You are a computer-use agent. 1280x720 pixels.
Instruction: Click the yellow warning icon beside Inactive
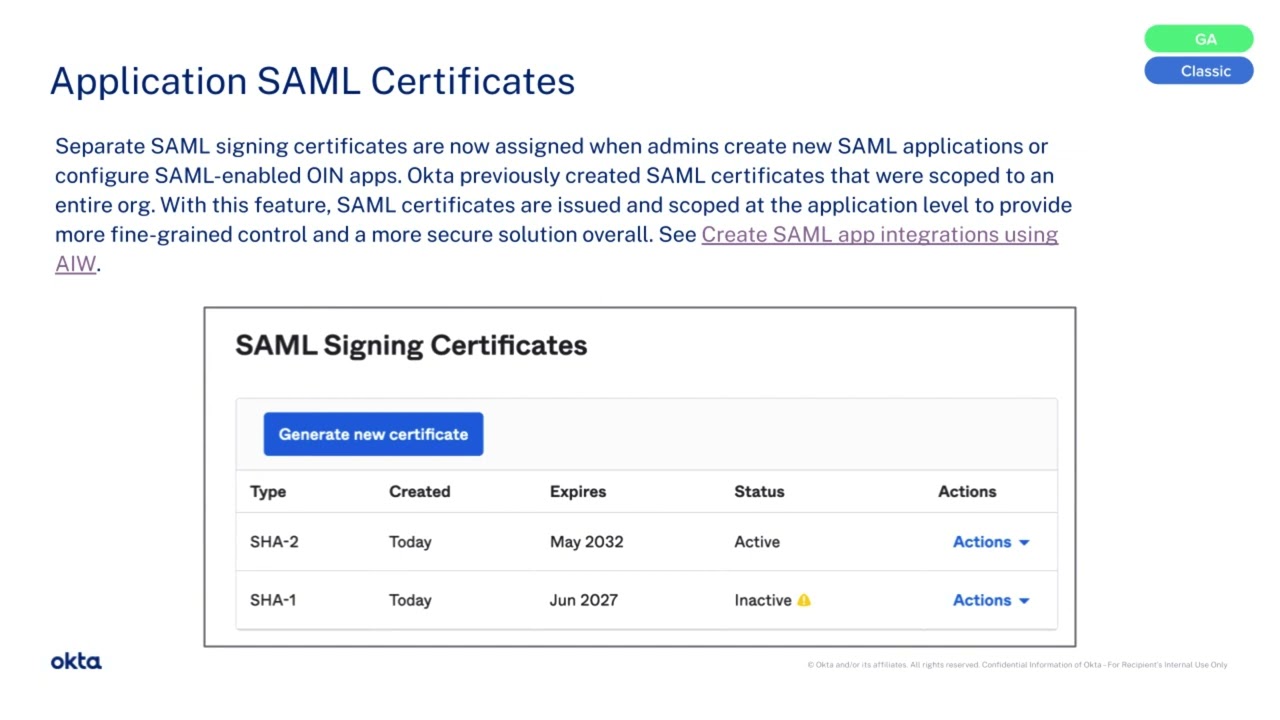[x=804, y=600]
